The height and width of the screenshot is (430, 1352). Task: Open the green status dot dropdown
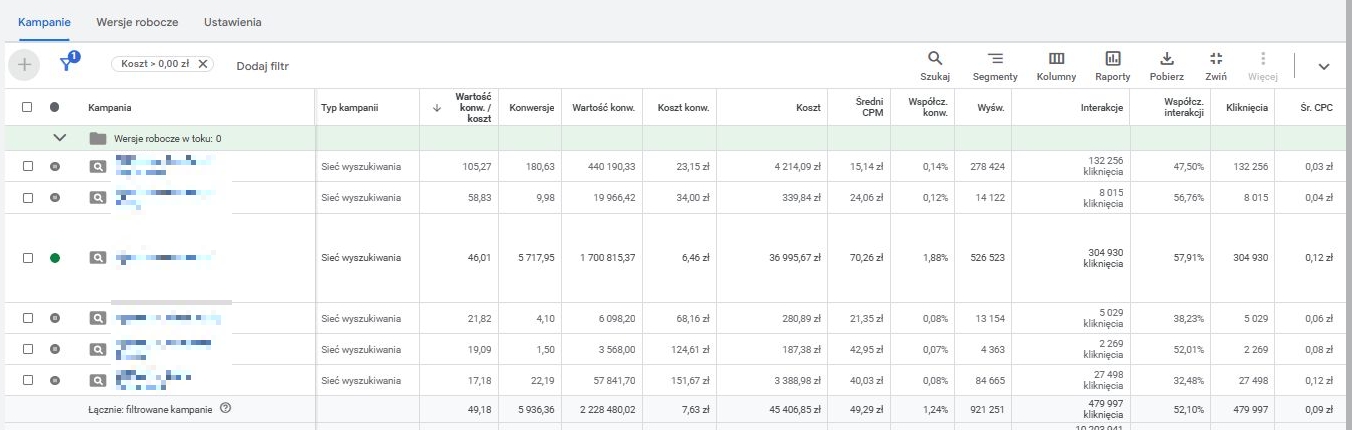[x=55, y=258]
